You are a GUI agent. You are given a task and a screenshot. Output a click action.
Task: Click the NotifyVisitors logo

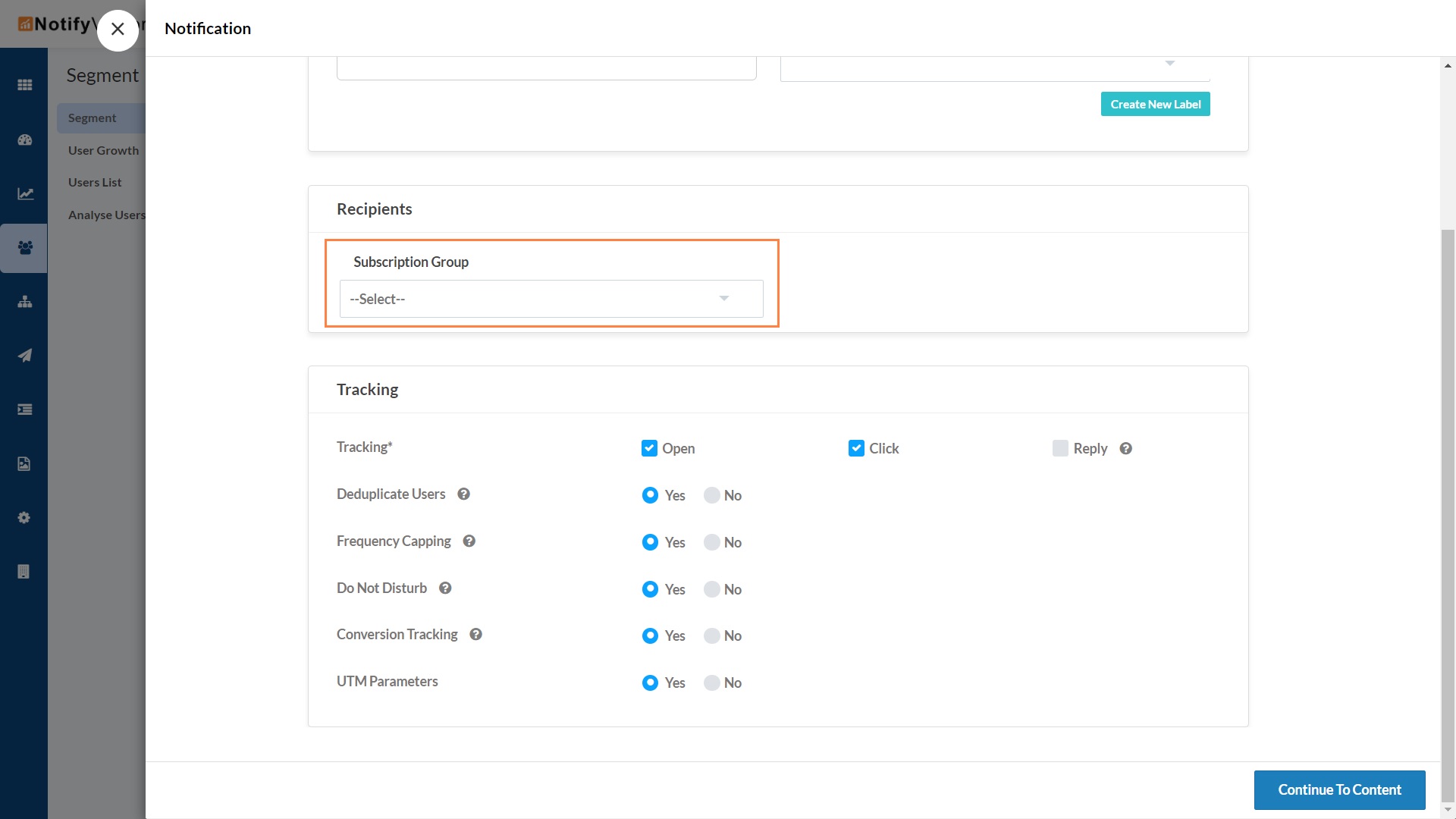click(57, 24)
